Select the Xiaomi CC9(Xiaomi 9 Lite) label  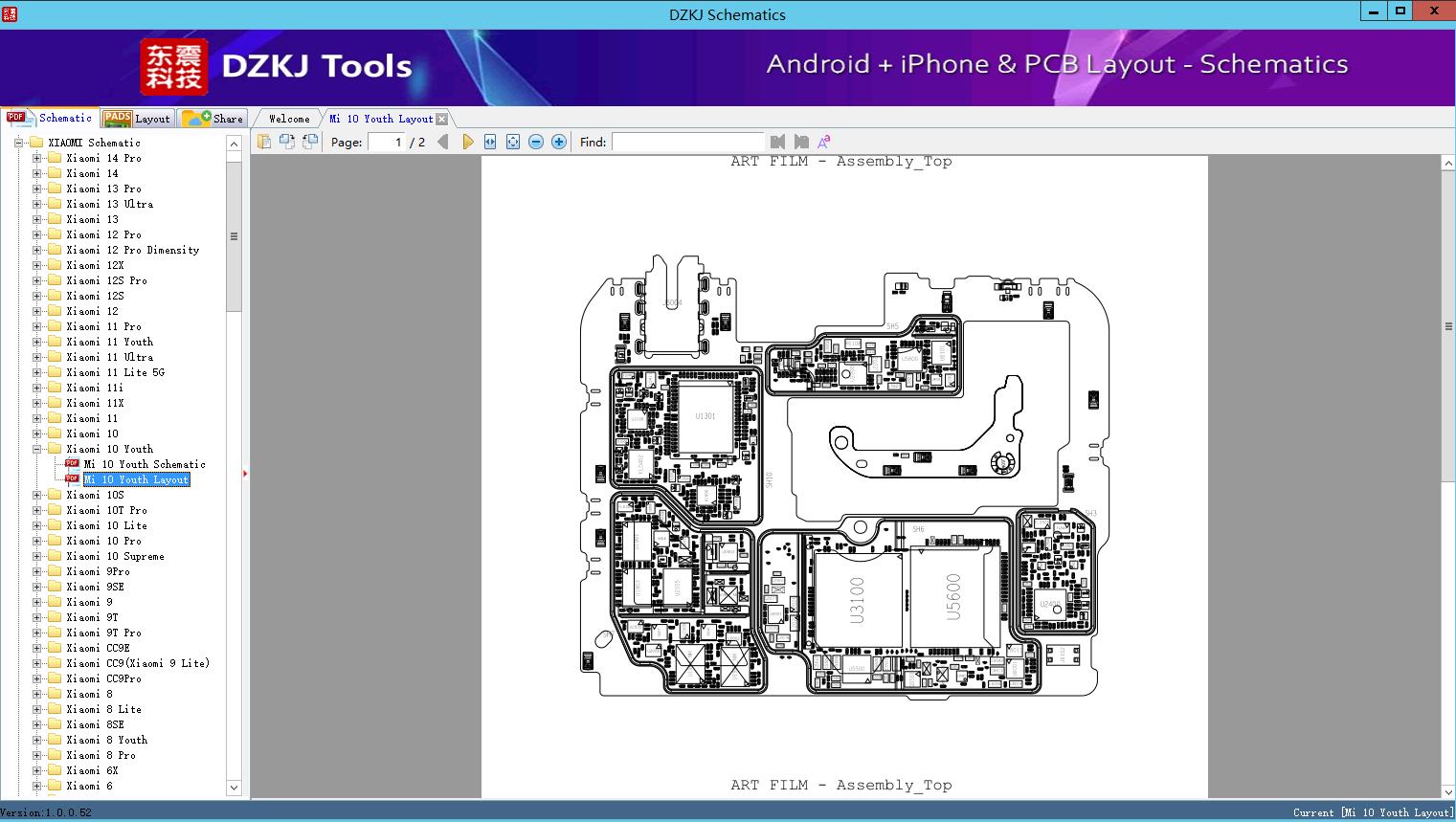[x=138, y=663]
